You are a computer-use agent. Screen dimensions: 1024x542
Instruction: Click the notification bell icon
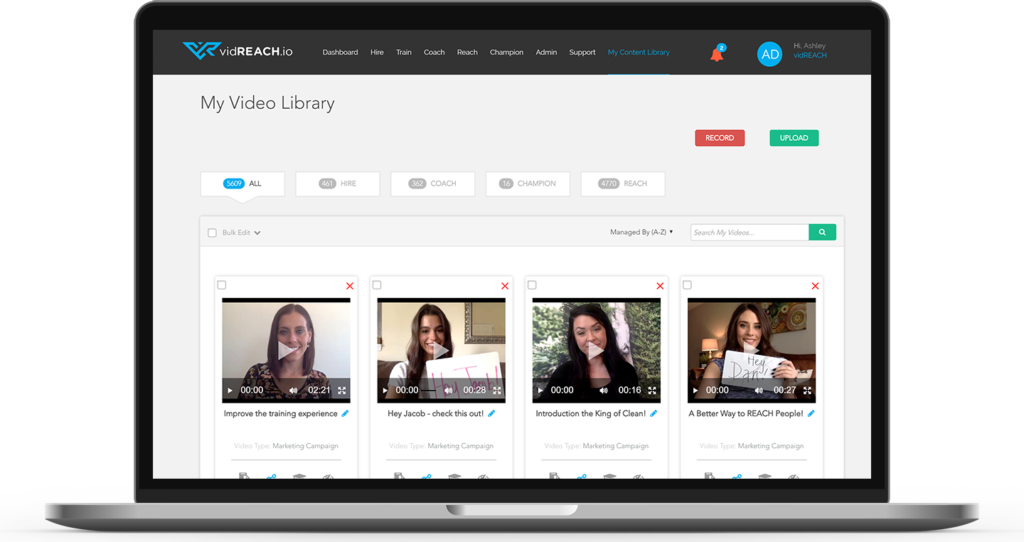coord(716,54)
